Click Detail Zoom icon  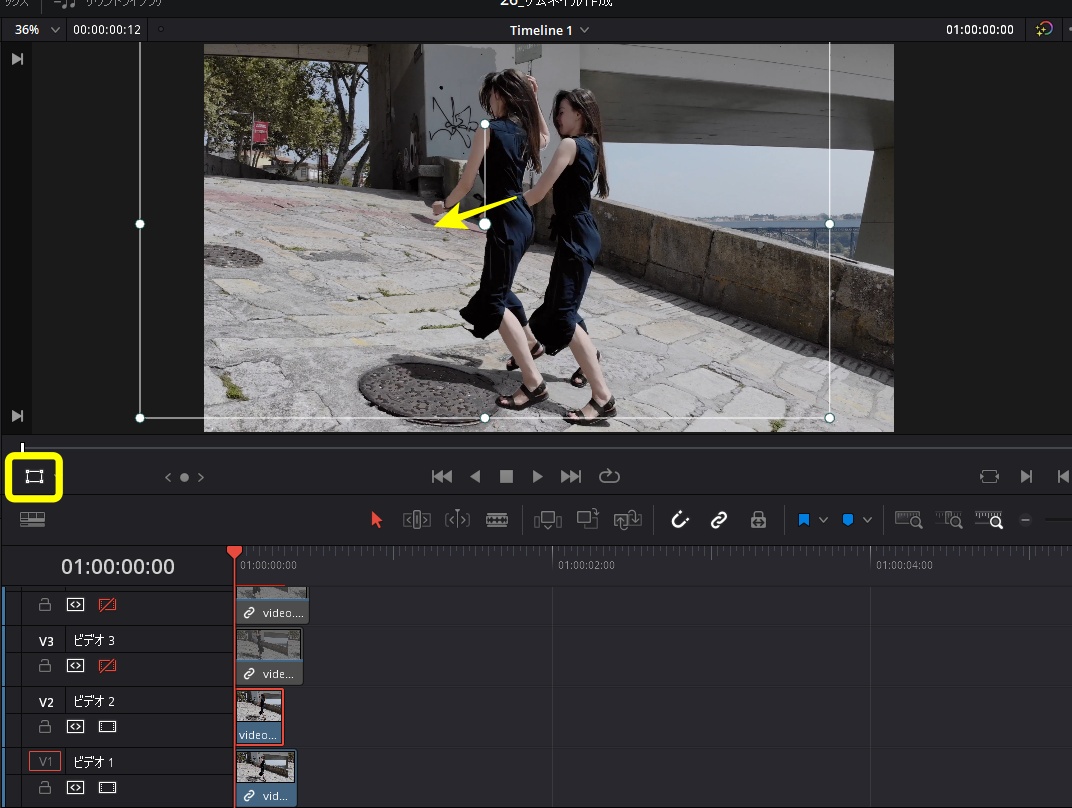(x=949, y=520)
